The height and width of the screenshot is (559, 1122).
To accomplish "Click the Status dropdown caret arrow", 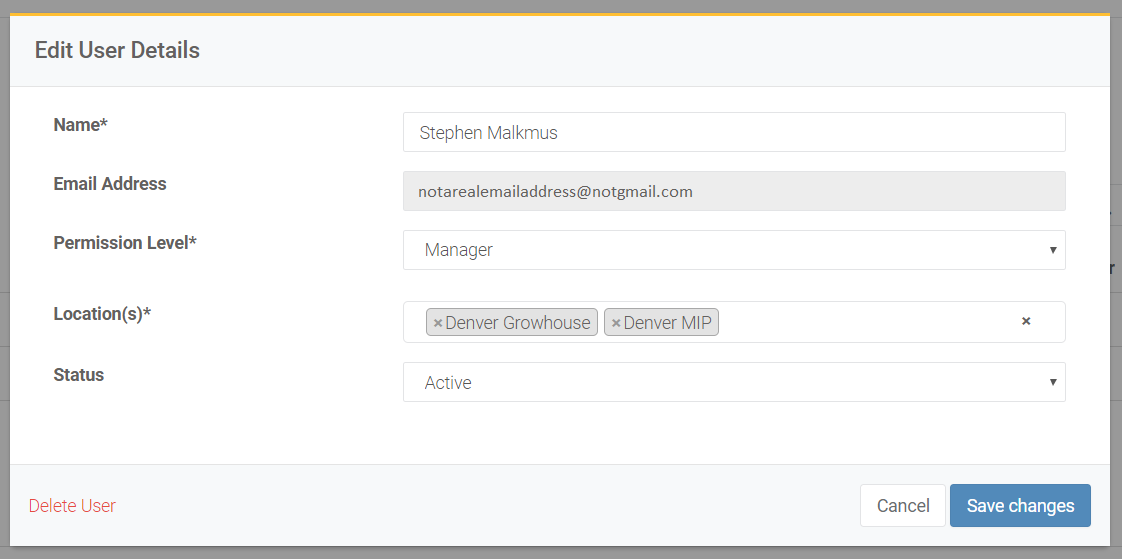I will 1052,382.
